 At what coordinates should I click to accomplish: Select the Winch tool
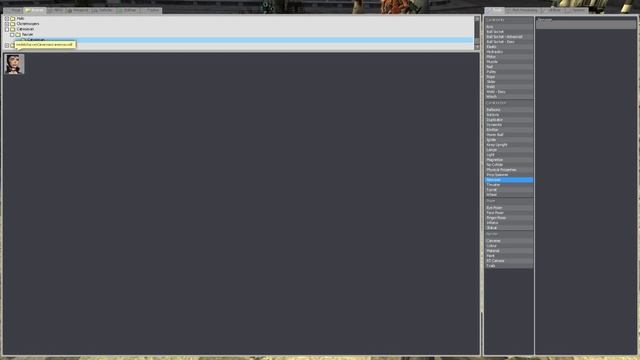[509, 97]
